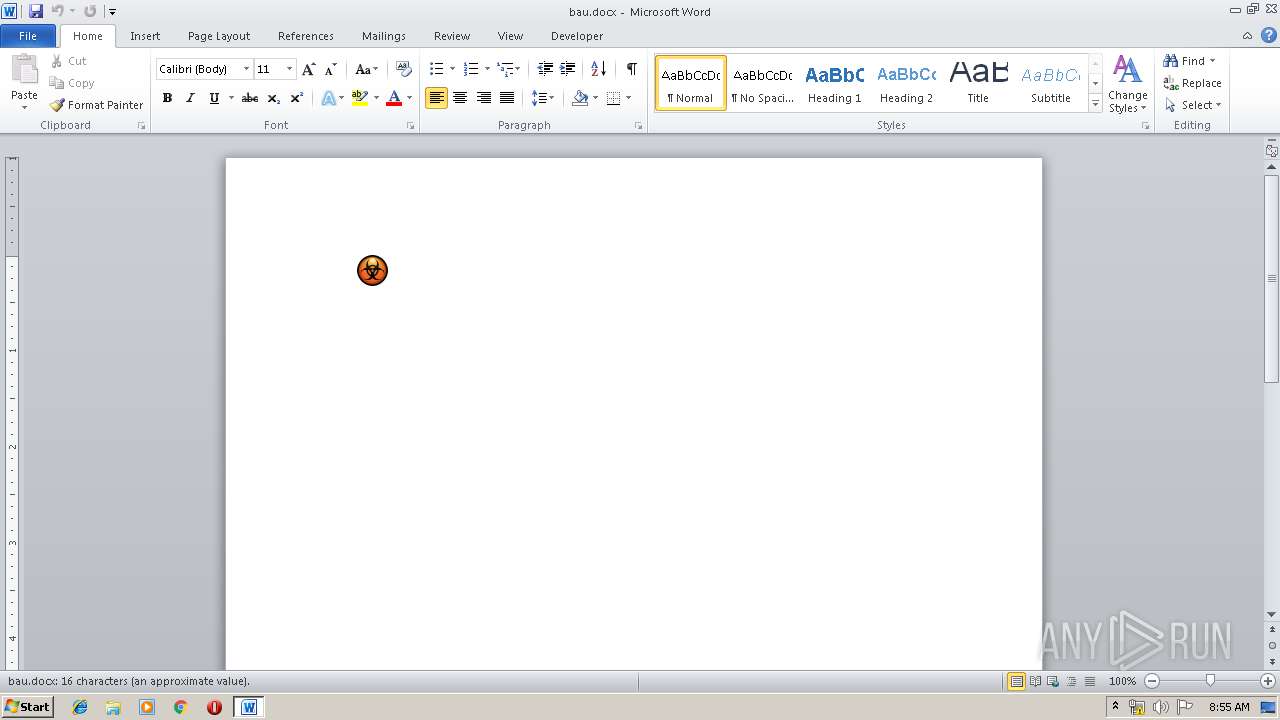The height and width of the screenshot is (720, 1280).
Task: Open Font dialog launcher
Action: pyautogui.click(x=410, y=126)
